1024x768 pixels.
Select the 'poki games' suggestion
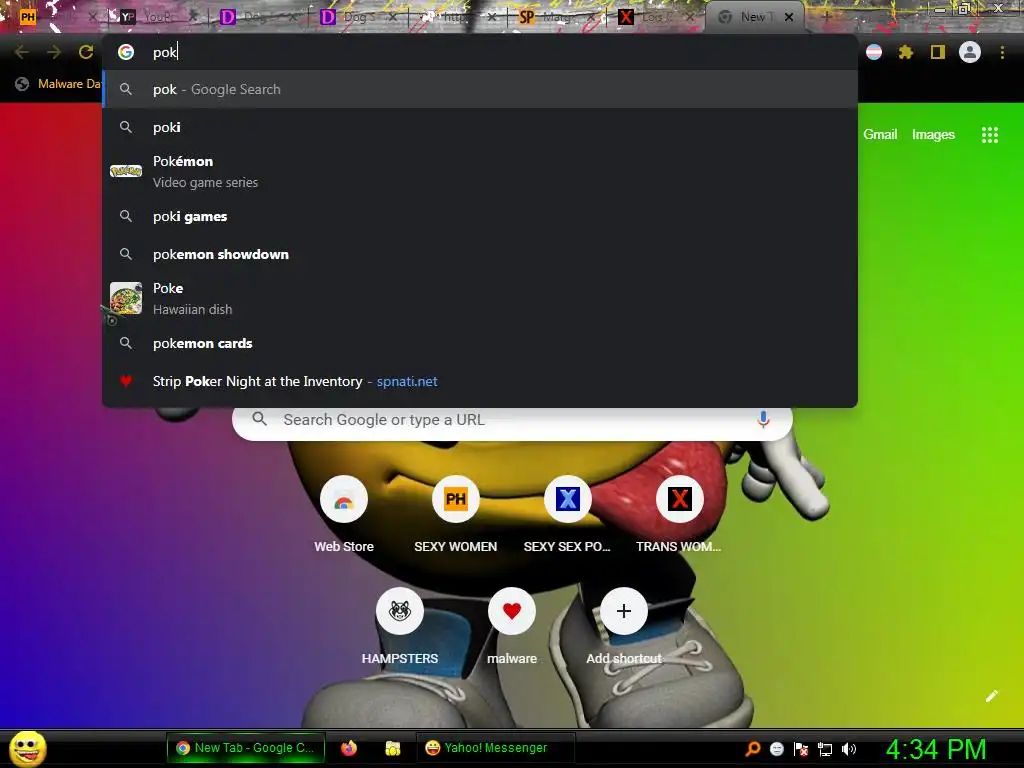click(x=480, y=216)
